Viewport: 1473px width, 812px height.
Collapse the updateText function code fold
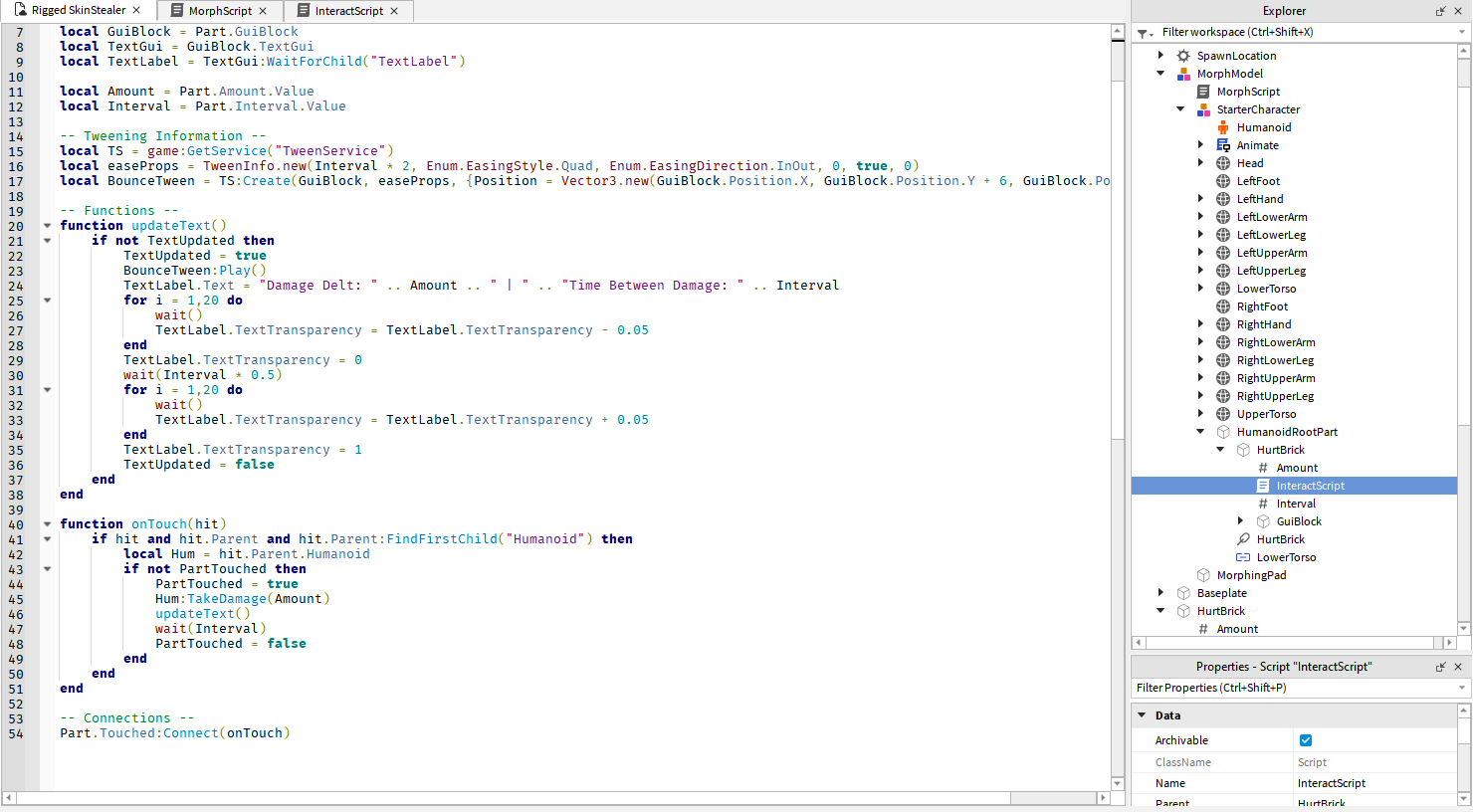[47, 226]
